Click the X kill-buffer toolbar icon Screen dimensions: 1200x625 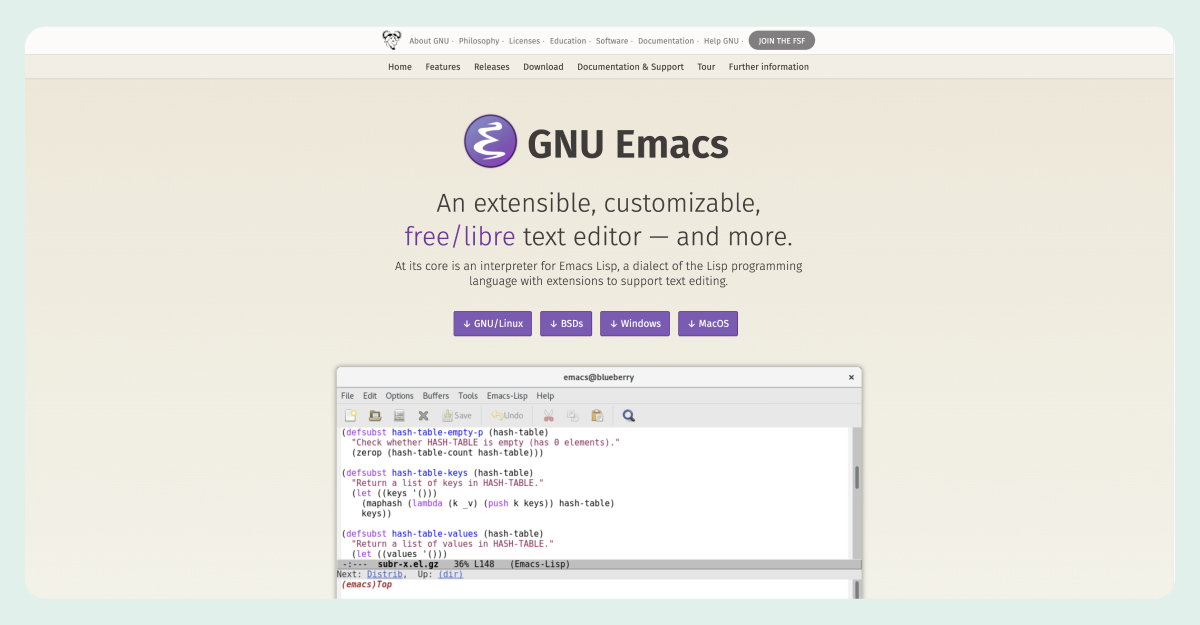(x=423, y=416)
